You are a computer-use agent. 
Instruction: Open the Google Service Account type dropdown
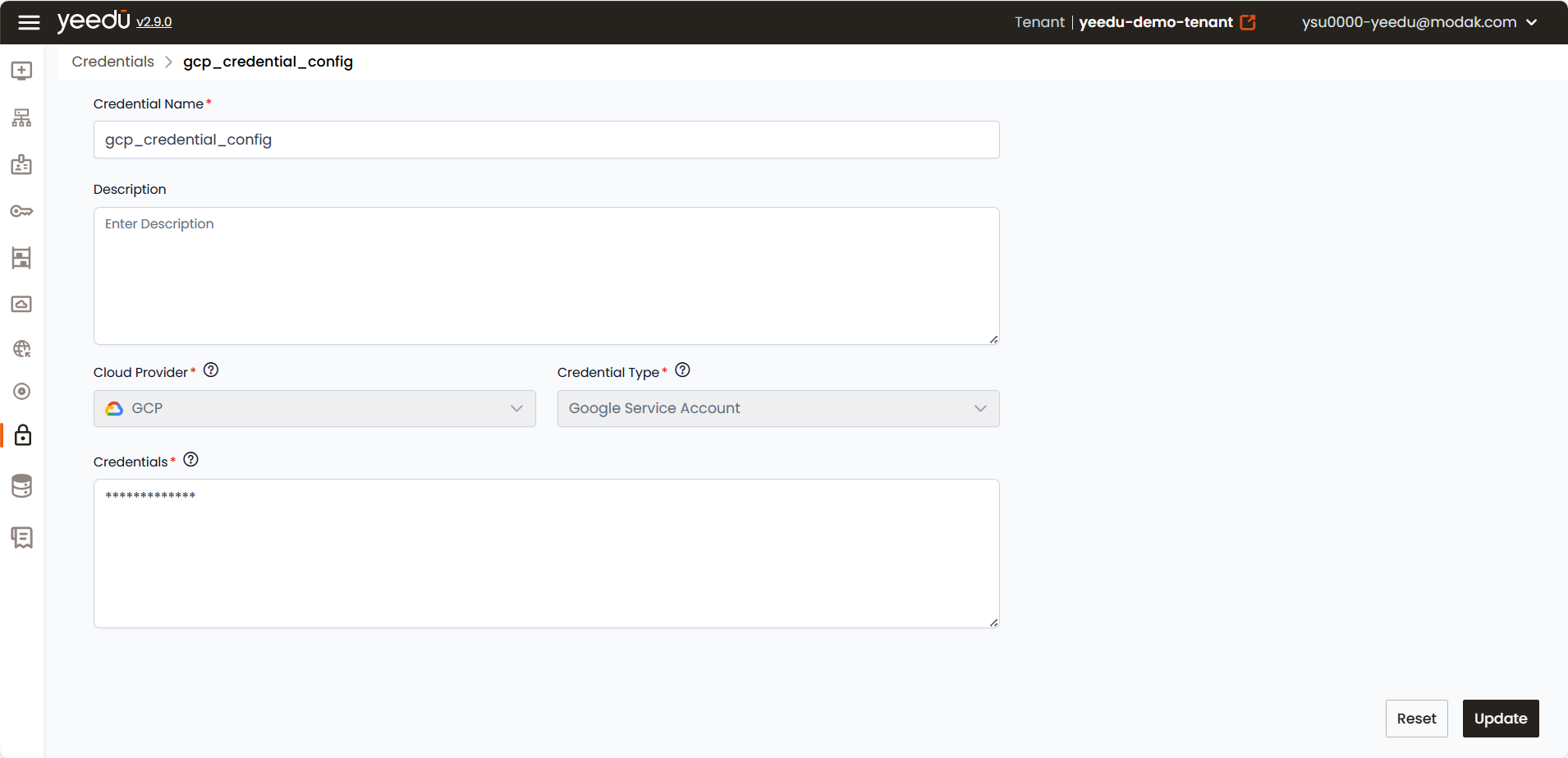click(x=778, y=408)
